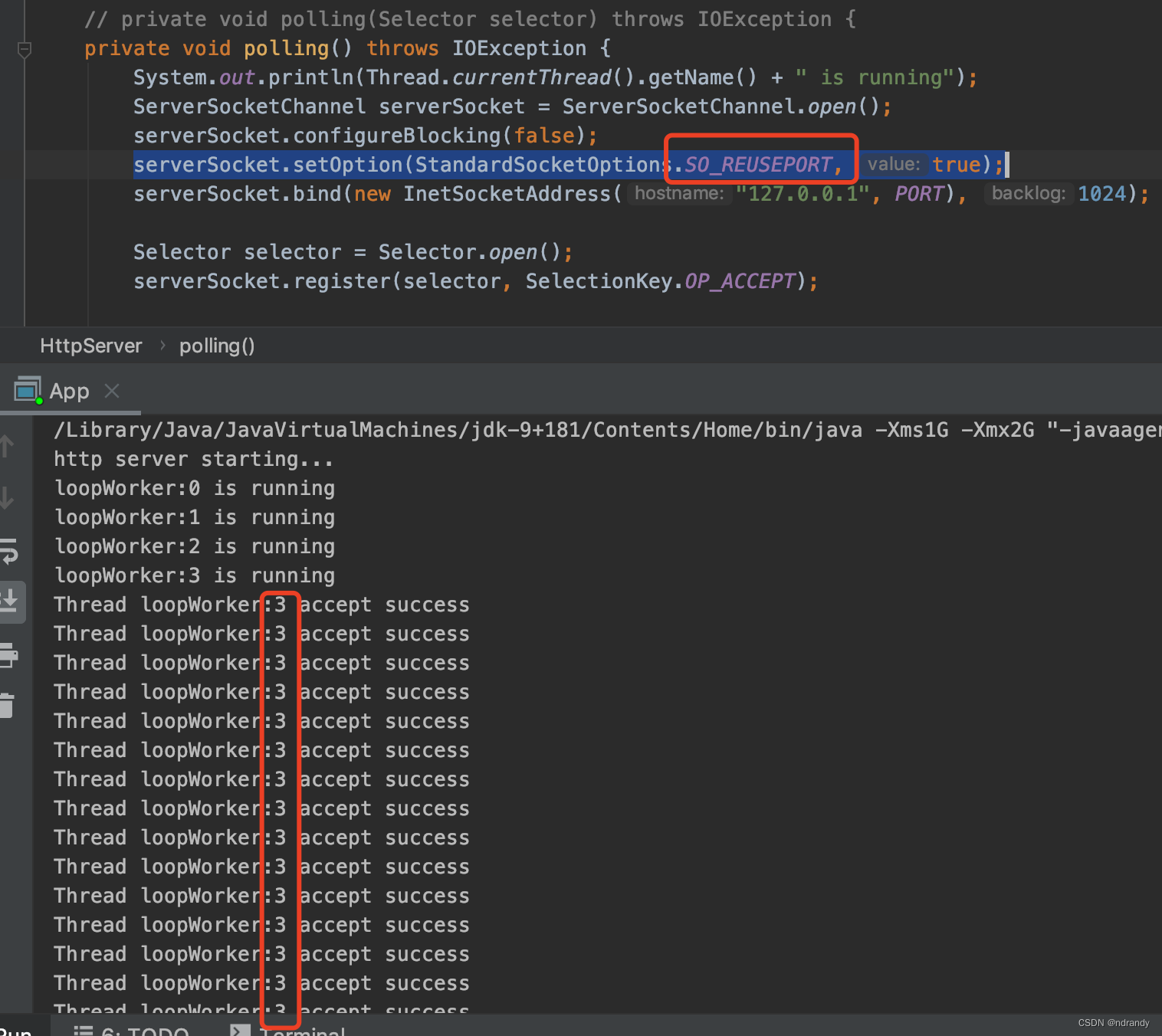The image size is (1162, 1036).
Task: Click the up arrow navigation icon
Action: (8, 446)
